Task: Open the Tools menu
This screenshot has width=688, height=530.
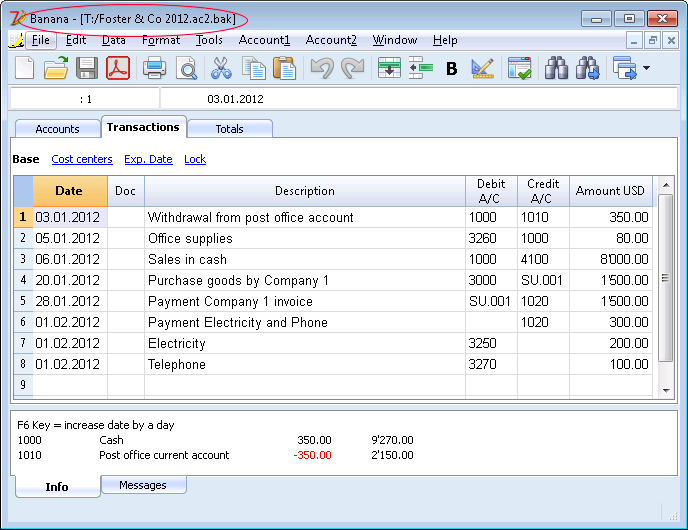Action: coord(209,40)
